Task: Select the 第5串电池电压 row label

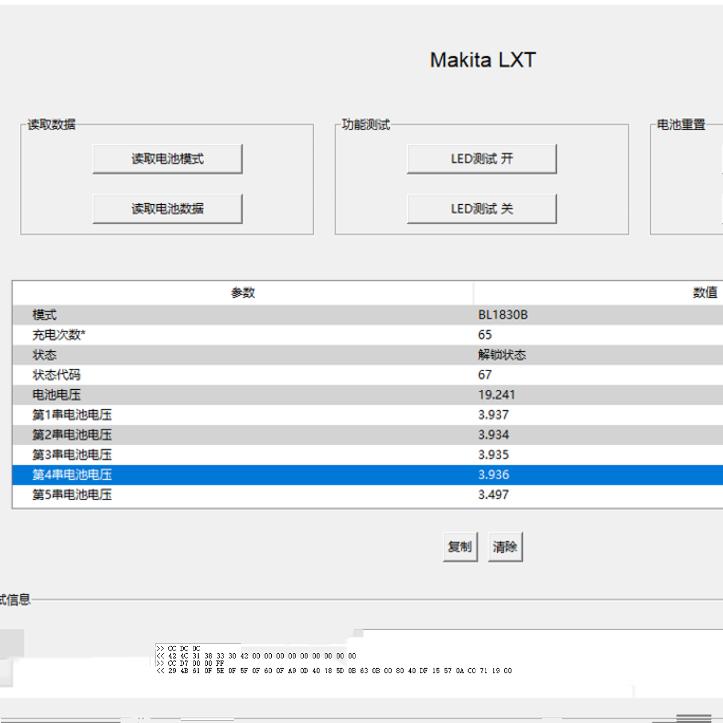Action: (x=72, y=494)
